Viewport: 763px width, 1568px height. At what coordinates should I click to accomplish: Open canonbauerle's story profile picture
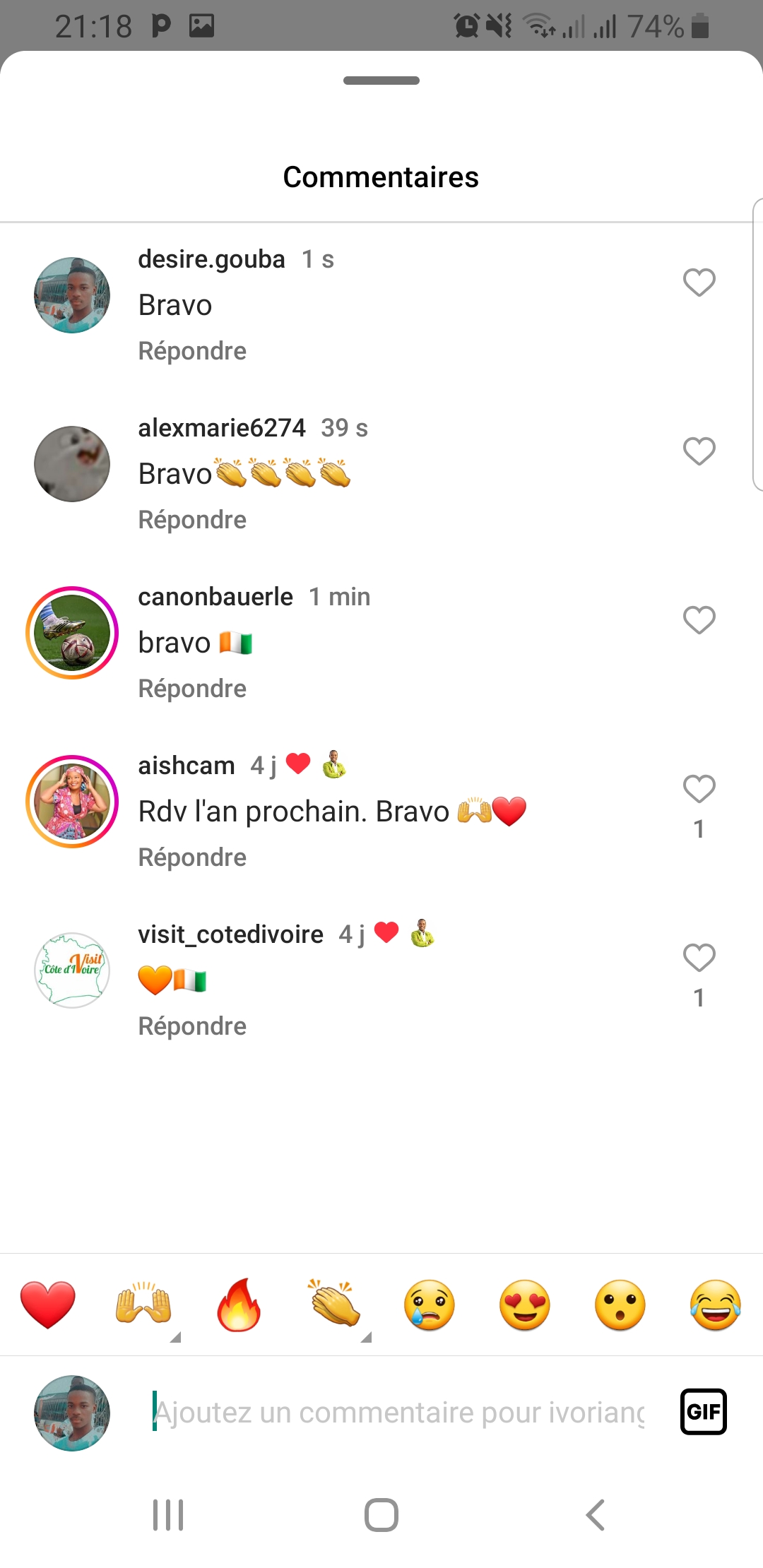coord(72,633)
